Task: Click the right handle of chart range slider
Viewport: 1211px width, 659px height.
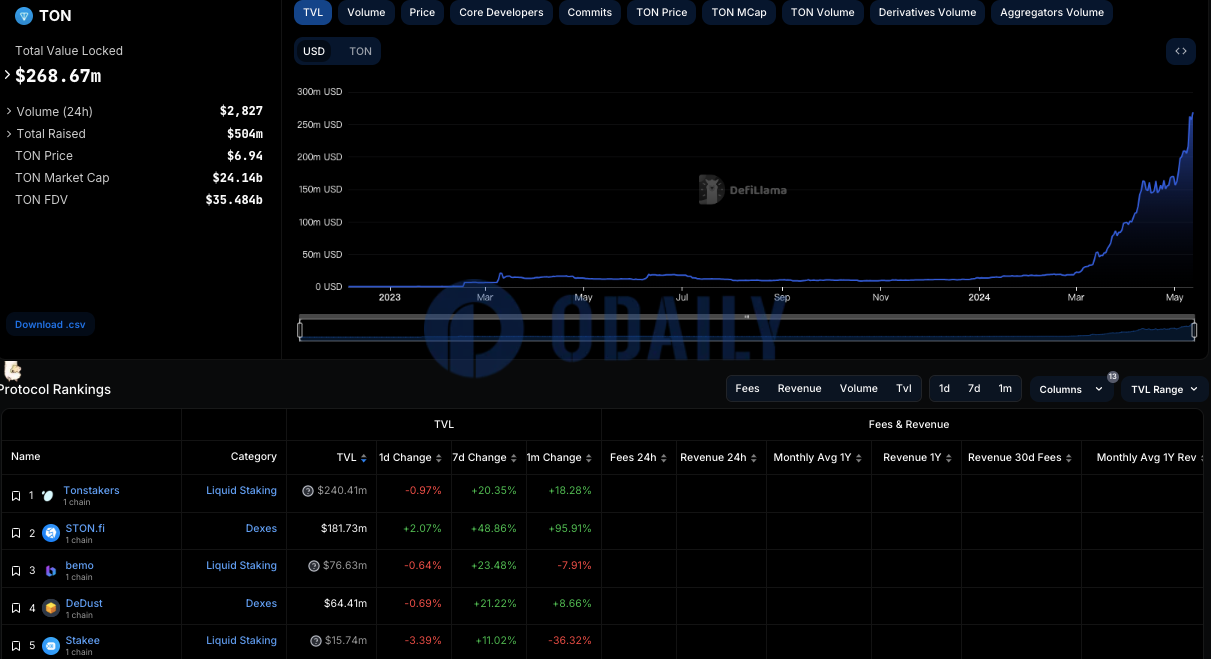Action: click(x=1194, y=330)
